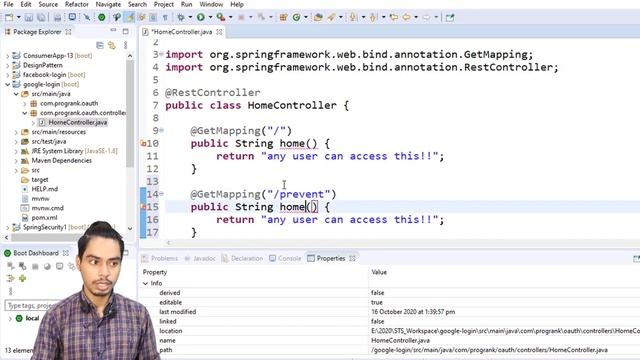Screen dimensions: 640x360
Task: Click the Run Last Tool icon with red toolbox
Action: point(221,18)
